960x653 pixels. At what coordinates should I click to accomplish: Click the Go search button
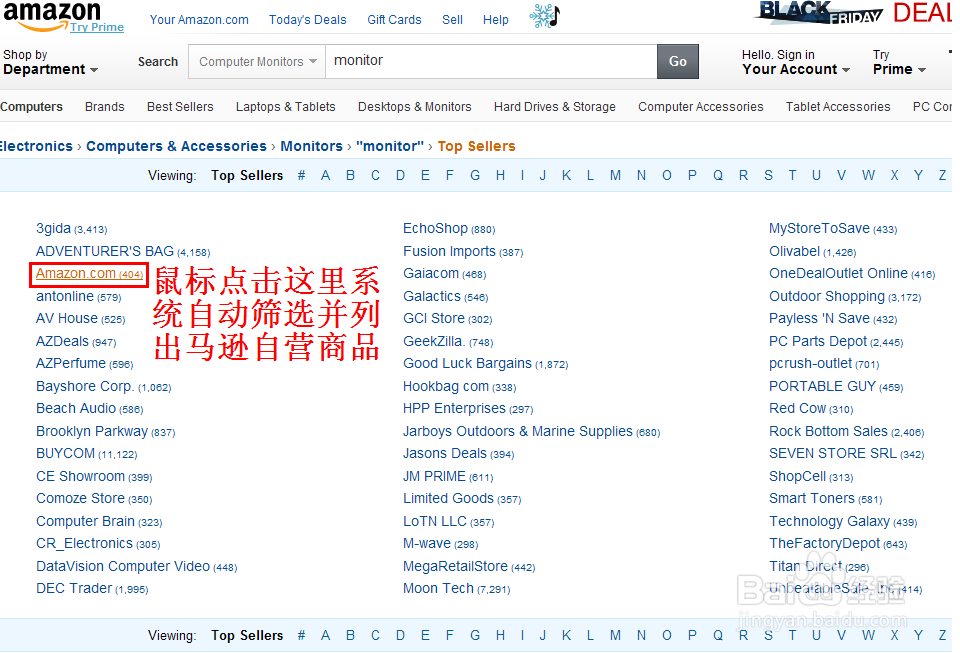click(677, 61)
